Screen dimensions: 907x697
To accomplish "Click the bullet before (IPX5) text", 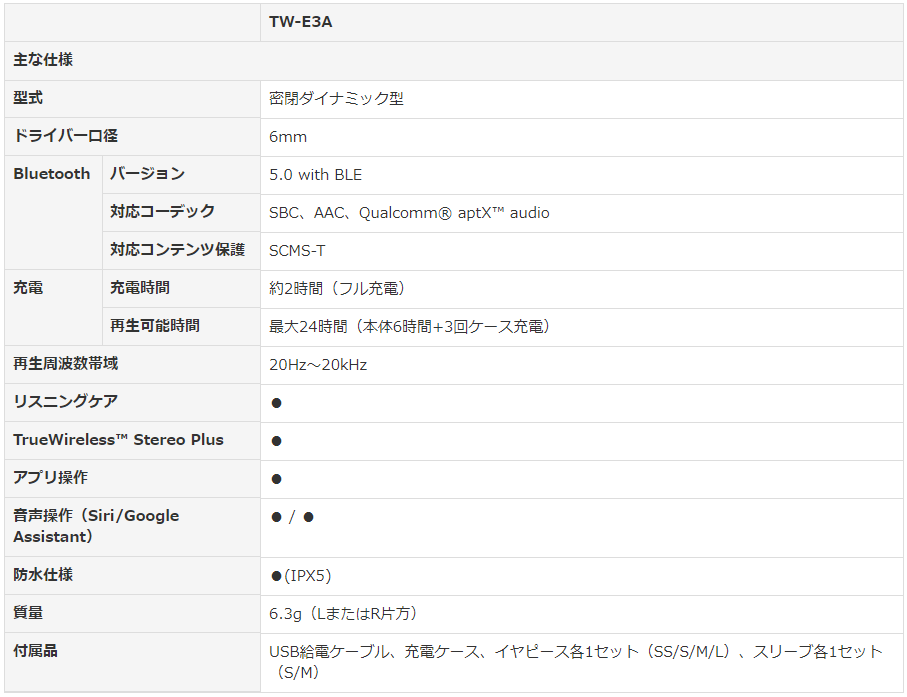I will (277, 576).
